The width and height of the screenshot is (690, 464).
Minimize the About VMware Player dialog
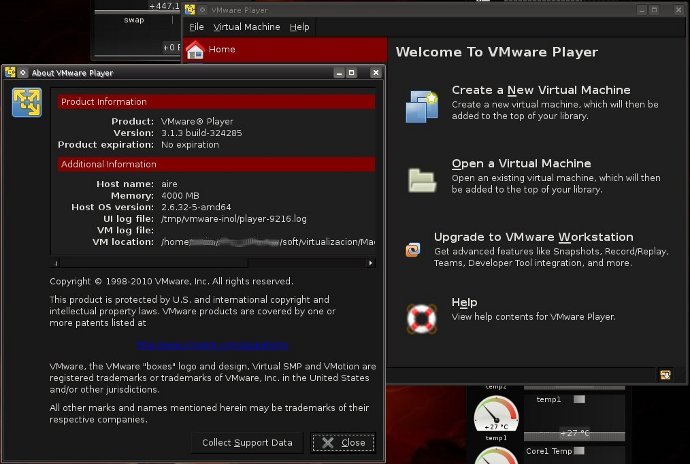point(339,73)
